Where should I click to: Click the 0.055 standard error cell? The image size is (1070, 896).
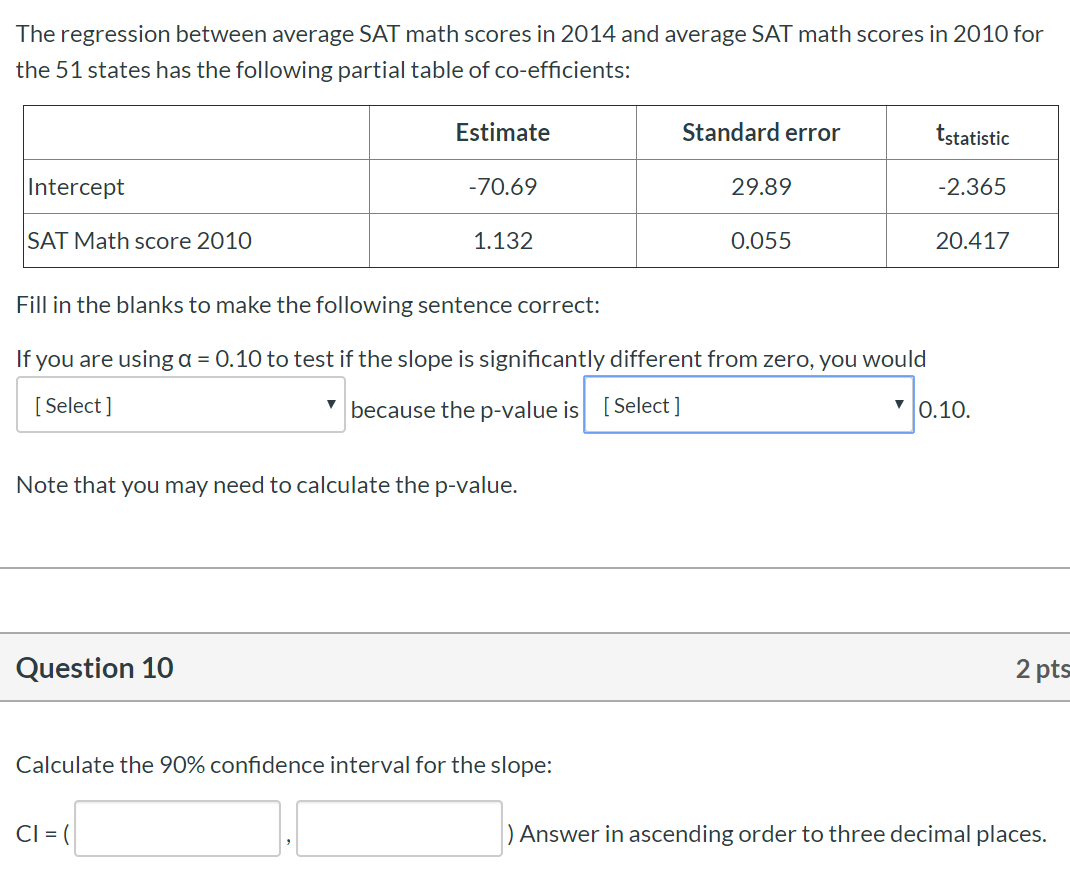pos(761,240)
